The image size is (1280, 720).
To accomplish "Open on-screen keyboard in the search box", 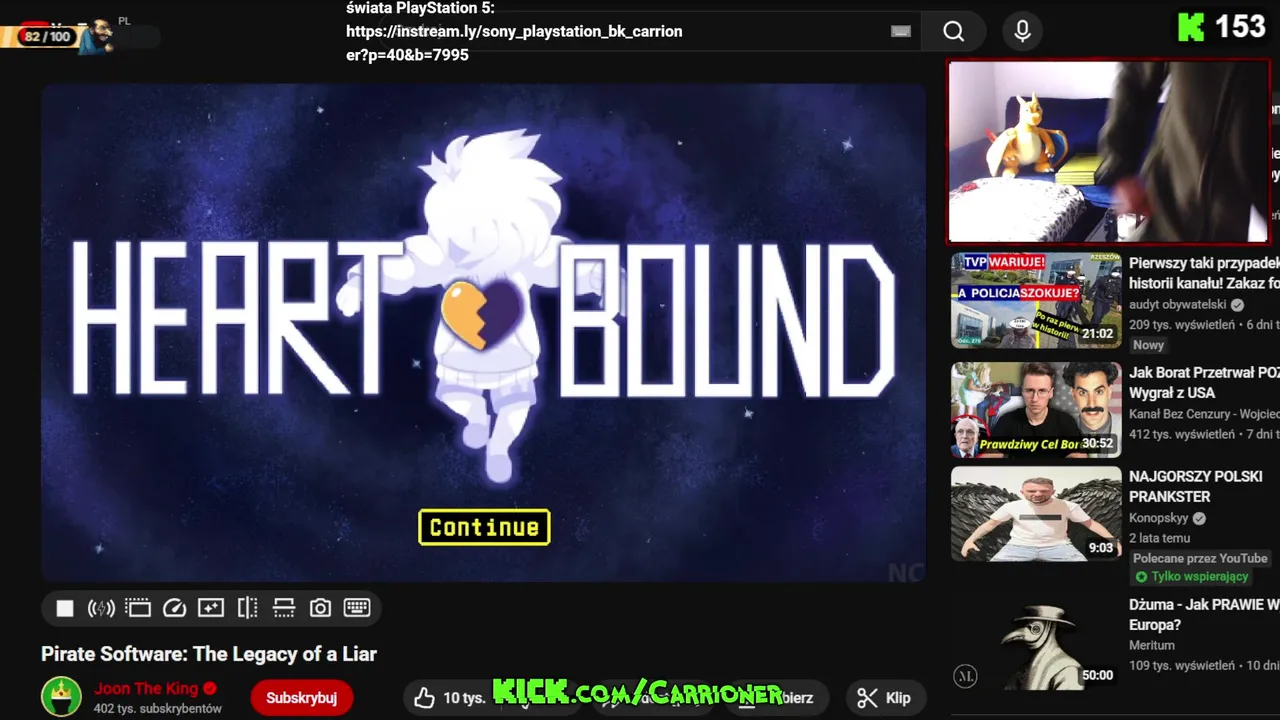I will [x=901, y=31].
